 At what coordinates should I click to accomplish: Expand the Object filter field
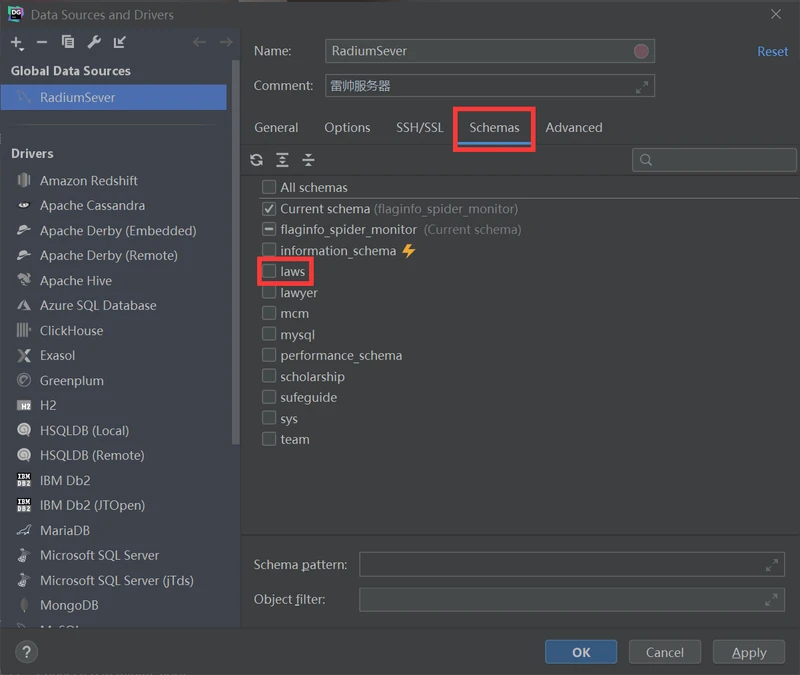771,599
